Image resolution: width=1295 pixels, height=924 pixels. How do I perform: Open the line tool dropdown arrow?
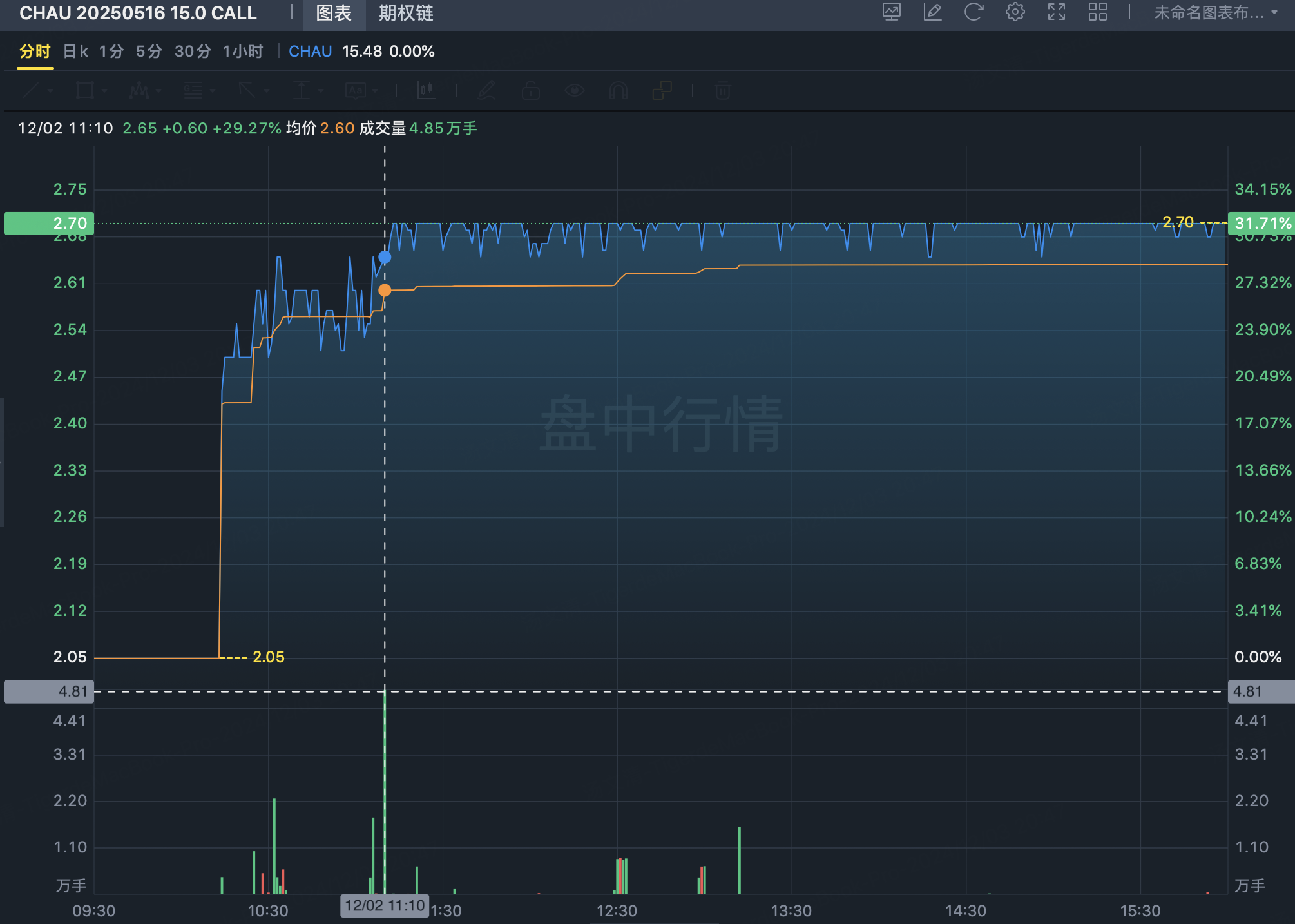pyautogui.click(x=50, y=91)
